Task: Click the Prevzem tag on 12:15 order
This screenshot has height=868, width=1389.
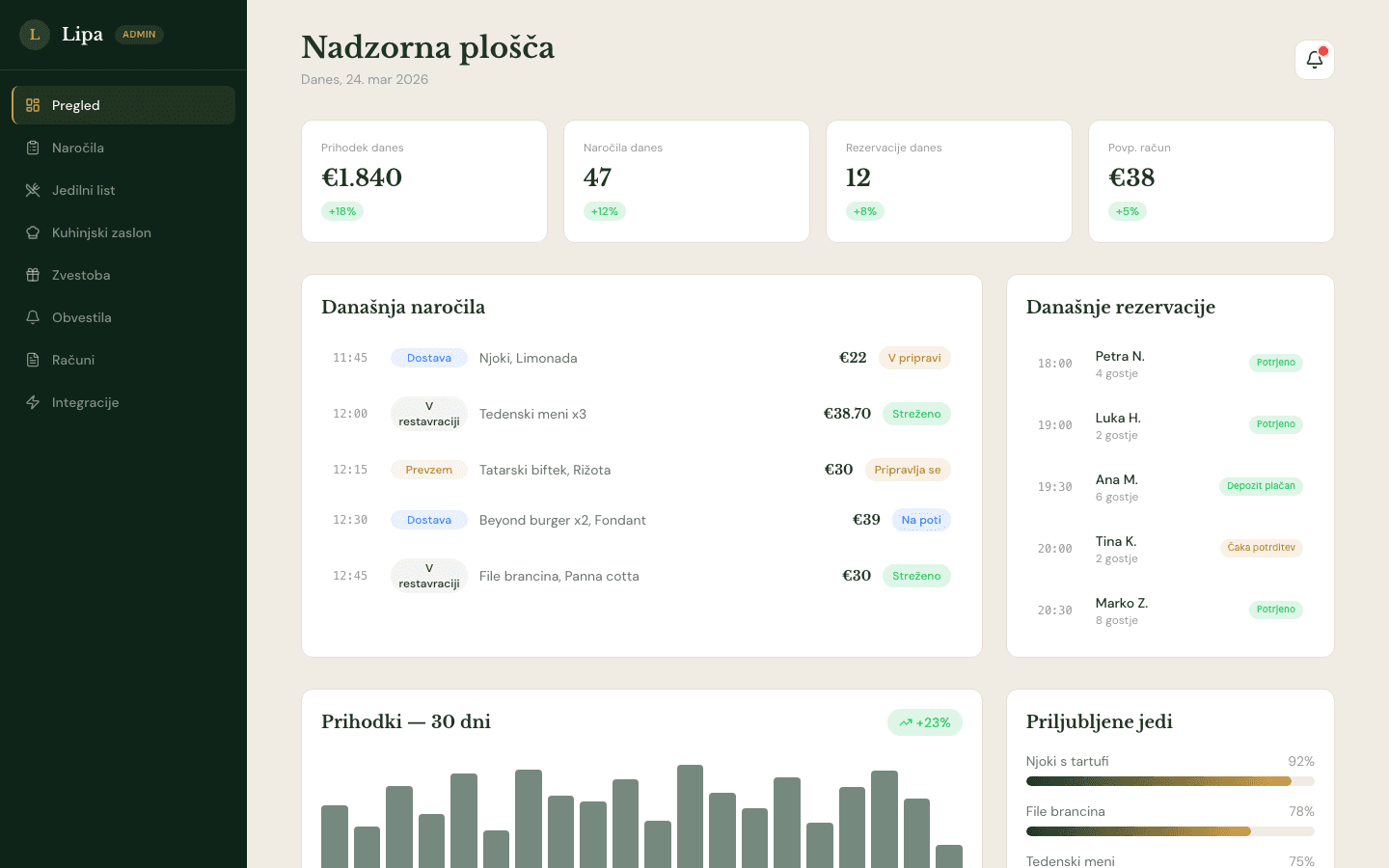Action: click(x=429, y=470)
